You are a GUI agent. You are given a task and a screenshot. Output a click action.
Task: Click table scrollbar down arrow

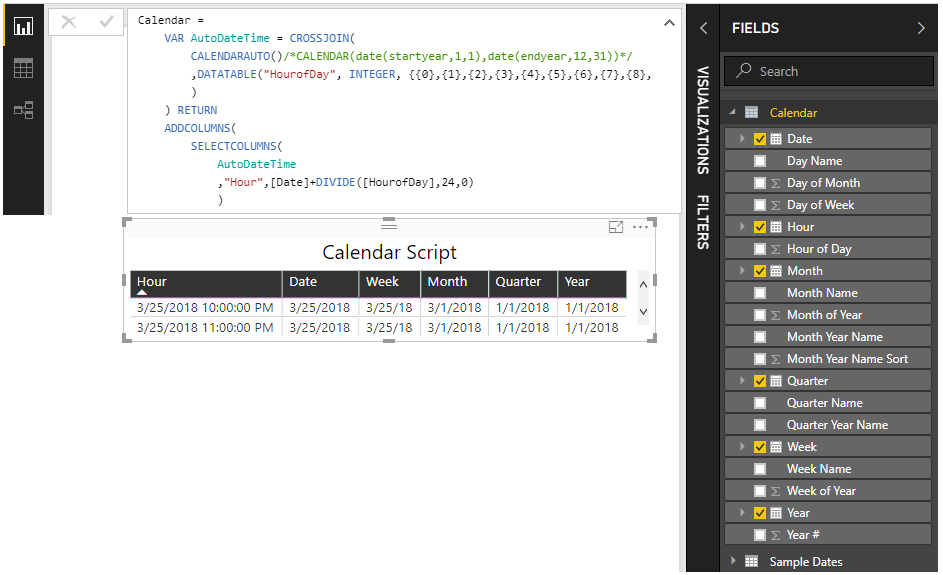click(644, 312)
